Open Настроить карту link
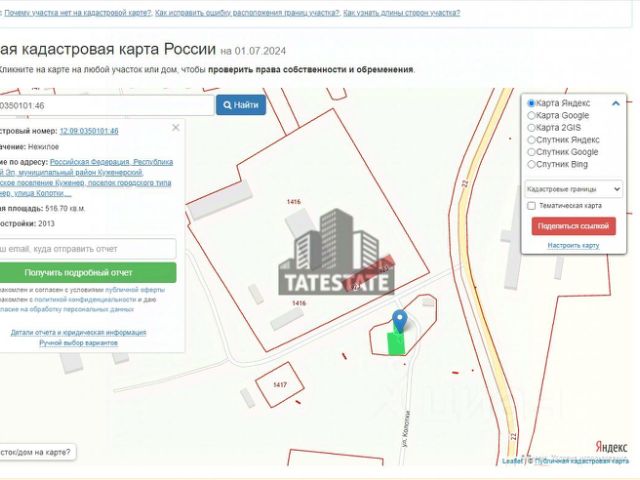640x480 pixels. 573,245
